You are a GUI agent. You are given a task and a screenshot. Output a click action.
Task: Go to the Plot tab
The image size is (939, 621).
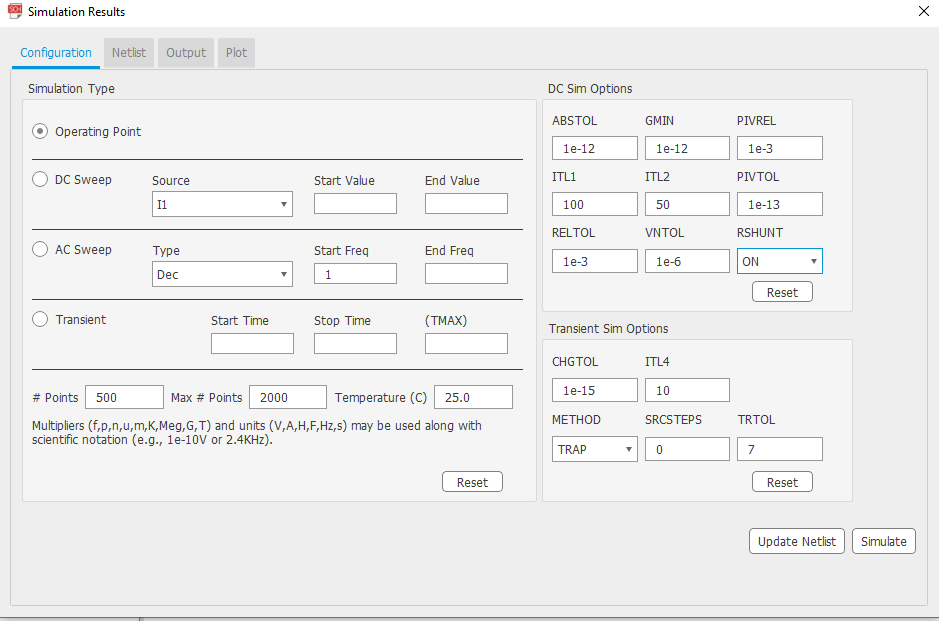click(236, 53)
